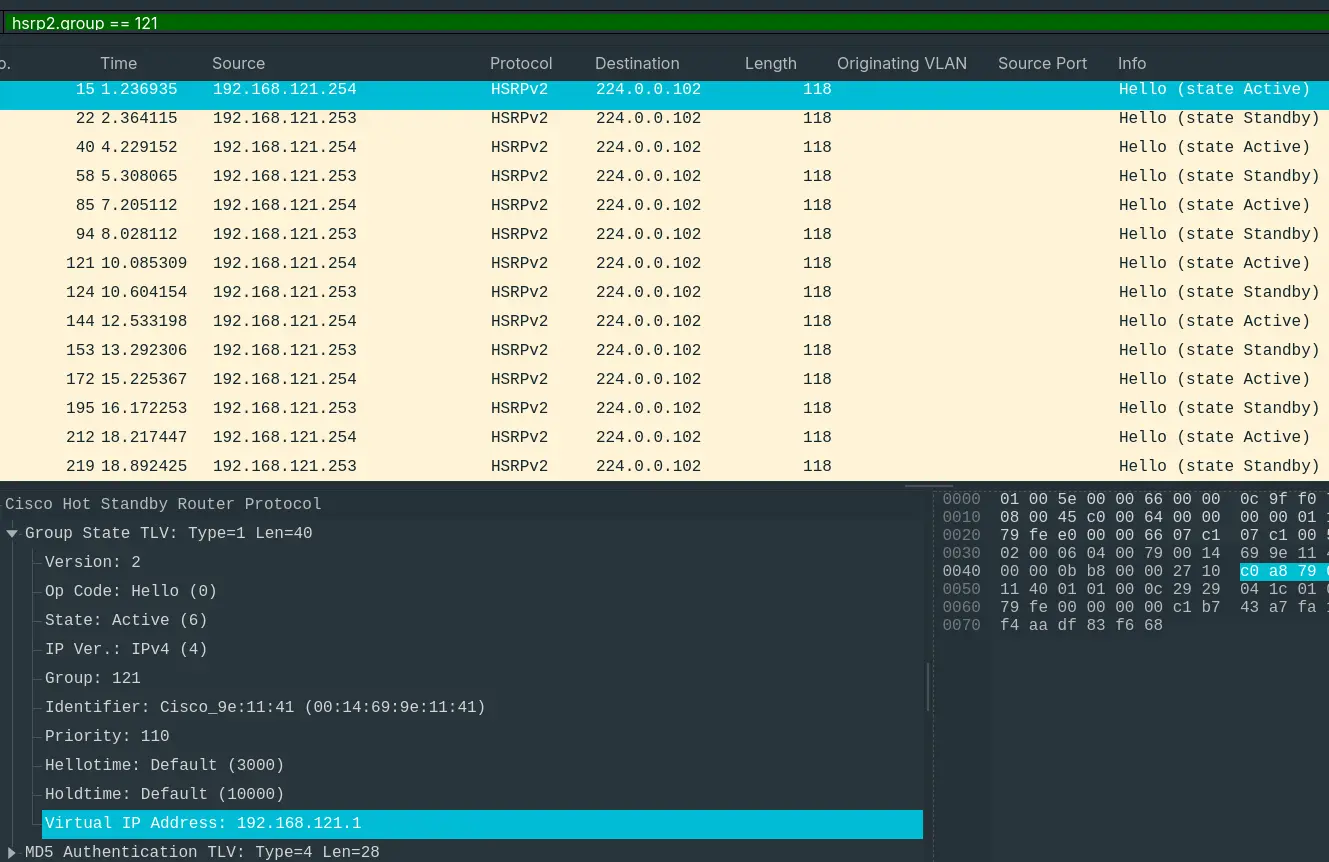The width and height of the screenshot is (1329, 862).
Task: Sort by the Info column header
Action: [x=1131, y=63]
